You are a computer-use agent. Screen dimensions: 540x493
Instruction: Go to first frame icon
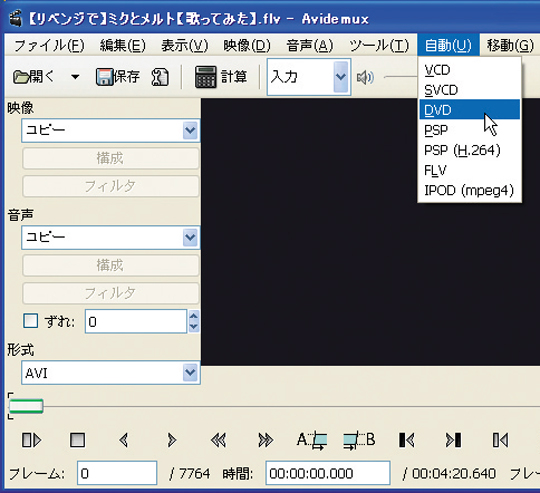[x=407, y=440]
